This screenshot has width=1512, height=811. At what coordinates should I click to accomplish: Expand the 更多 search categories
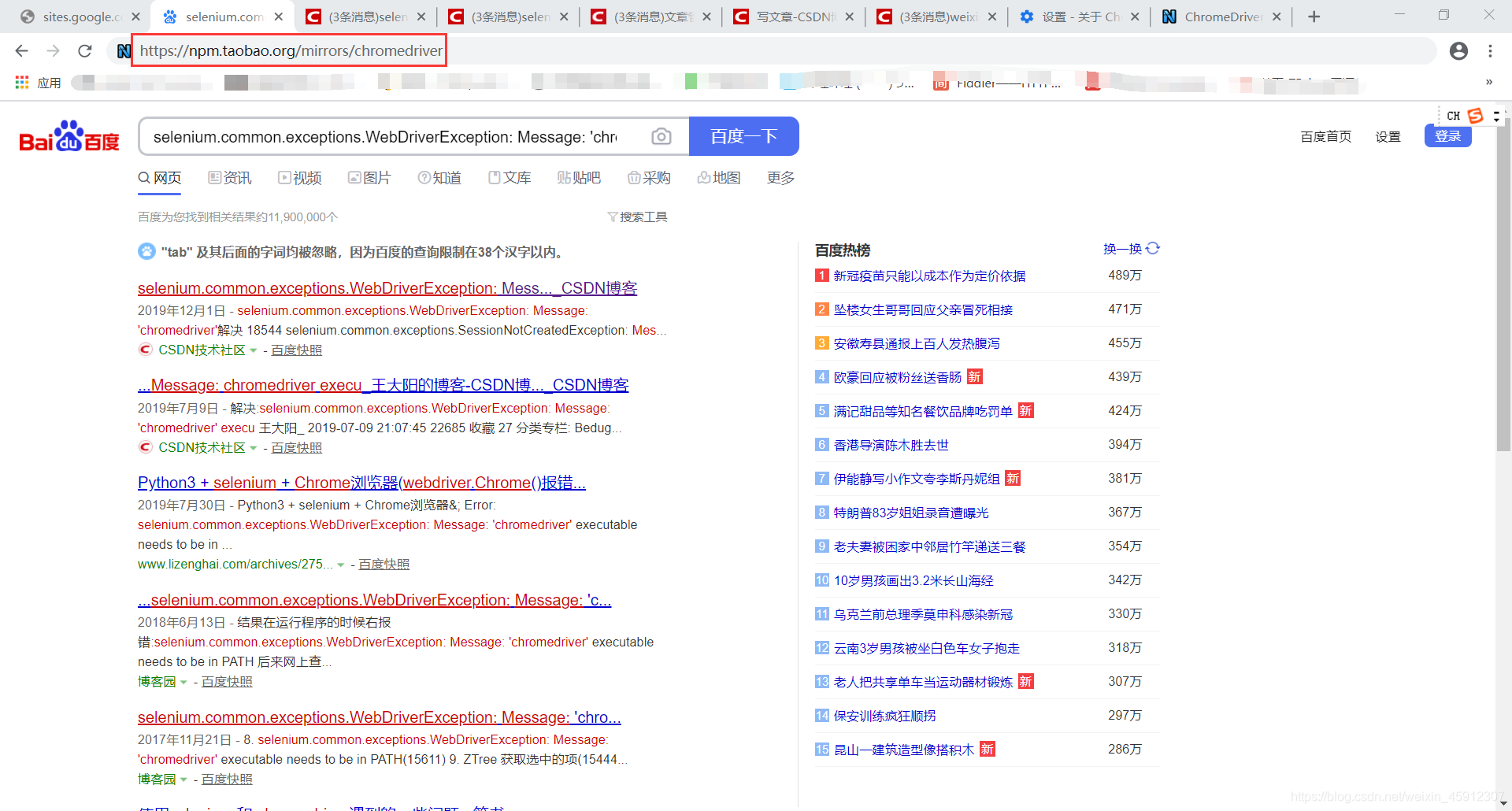[x=780, y=178]
